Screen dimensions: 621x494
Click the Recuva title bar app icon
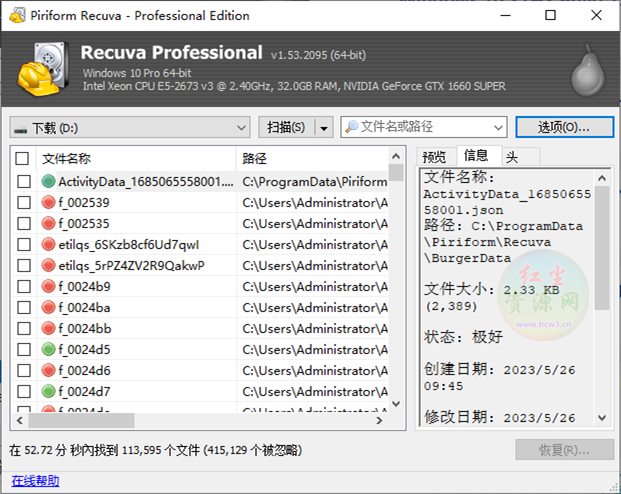point(17,15)
